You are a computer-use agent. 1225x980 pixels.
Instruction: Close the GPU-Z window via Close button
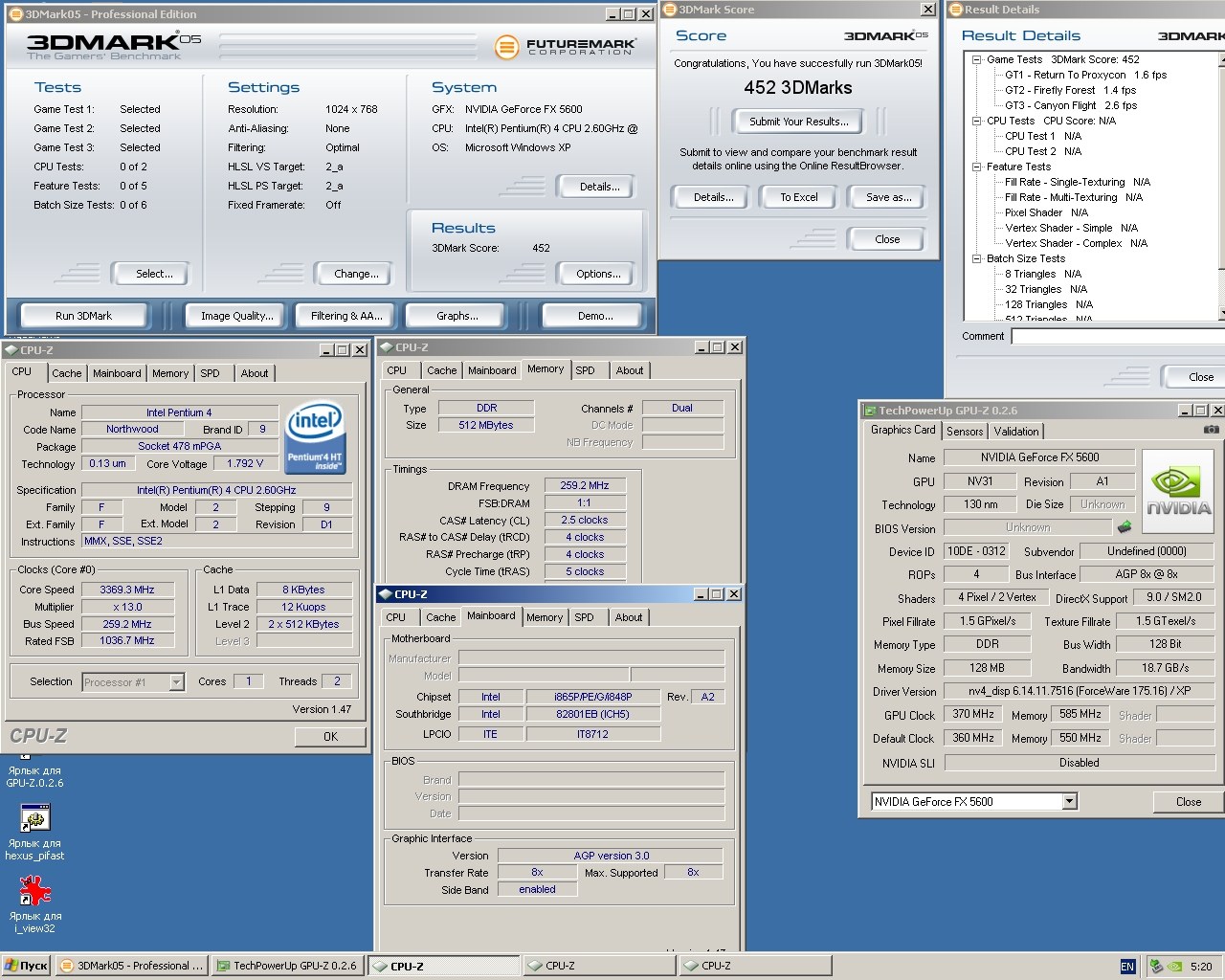point(1189,802)
